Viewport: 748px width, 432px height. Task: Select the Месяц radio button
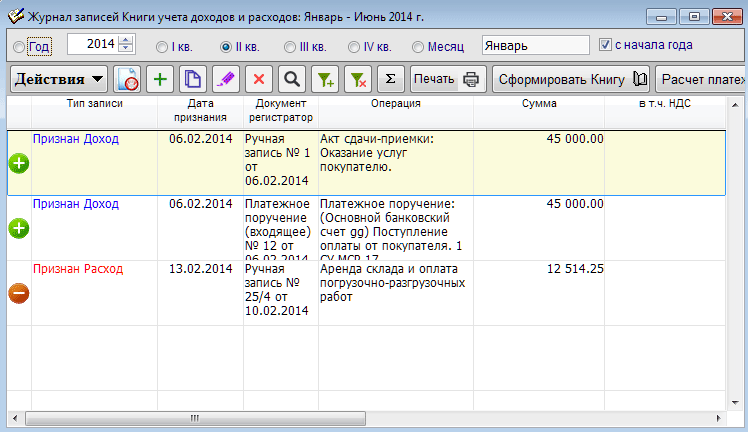(x=416, y=46)
